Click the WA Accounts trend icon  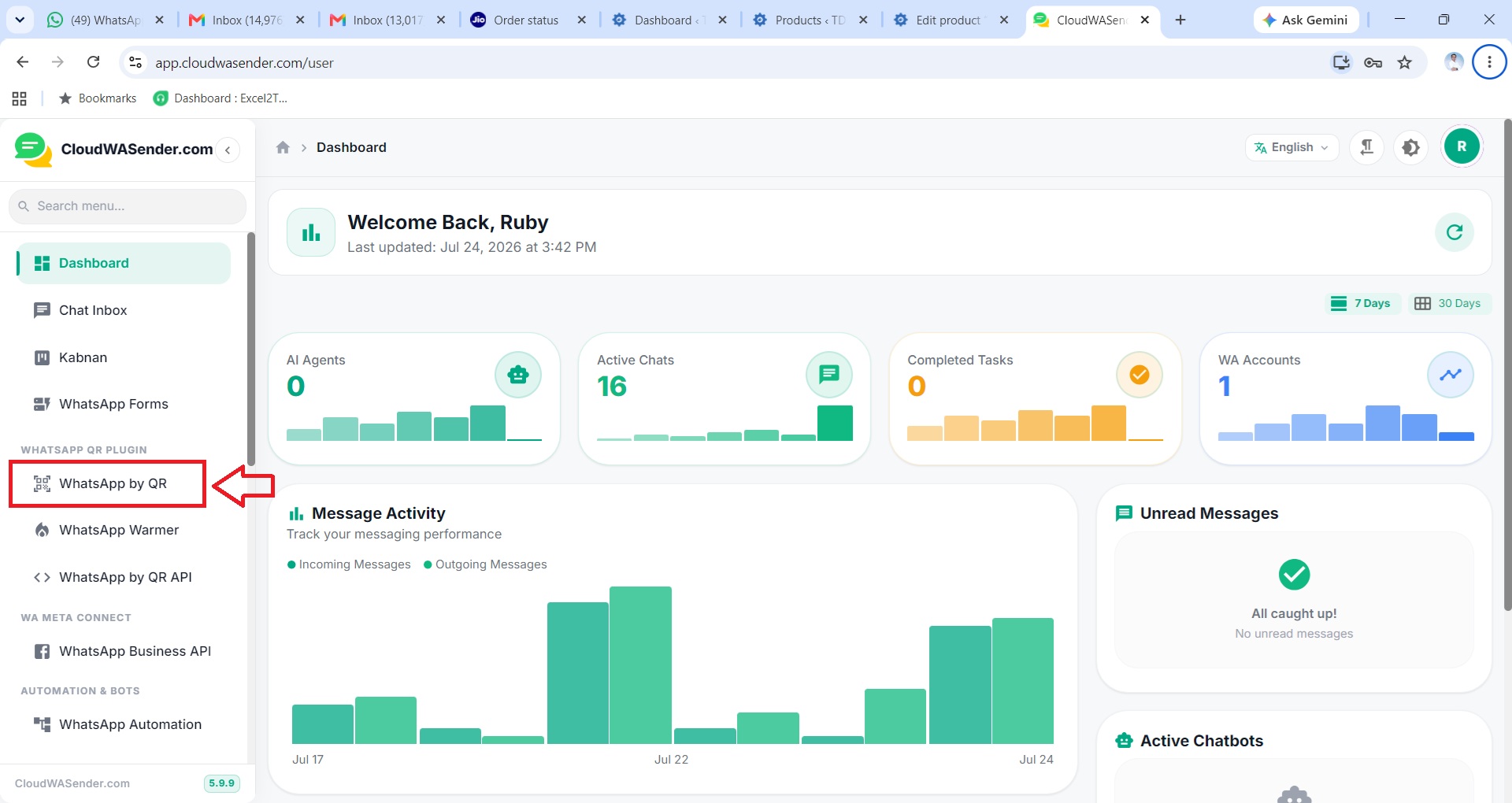tap(1450, 375)
